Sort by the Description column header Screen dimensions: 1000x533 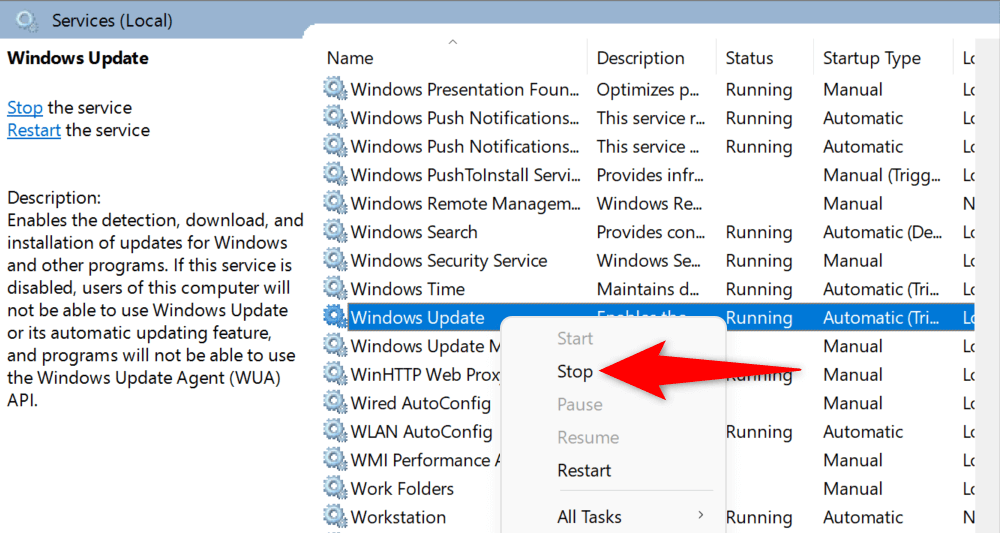(640, 58)
